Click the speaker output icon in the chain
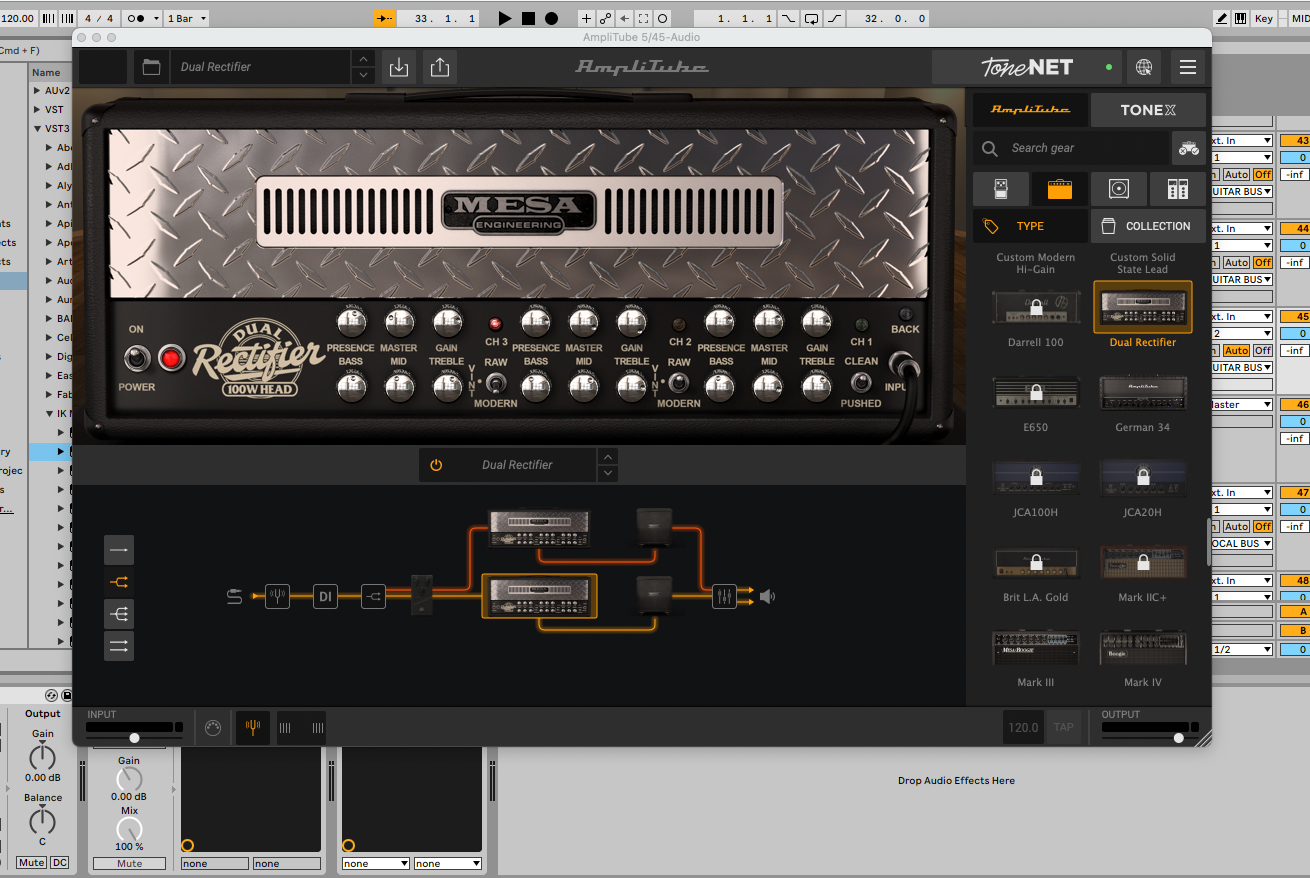This screenshot has width=1310, height=878. click(x=766, y=597)
